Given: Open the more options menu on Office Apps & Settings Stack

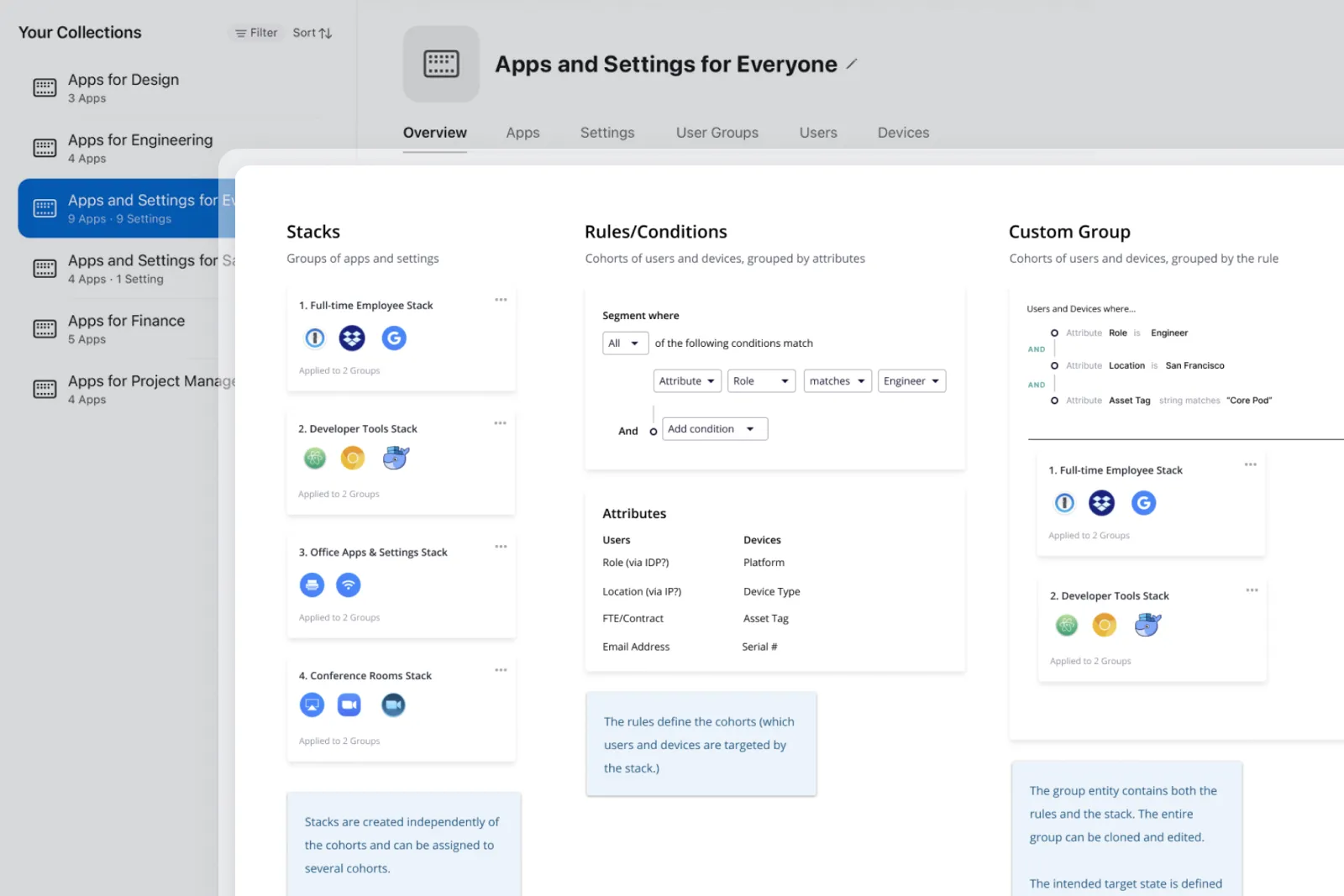Looking at the screenshot, I should (x=501, y=547).
